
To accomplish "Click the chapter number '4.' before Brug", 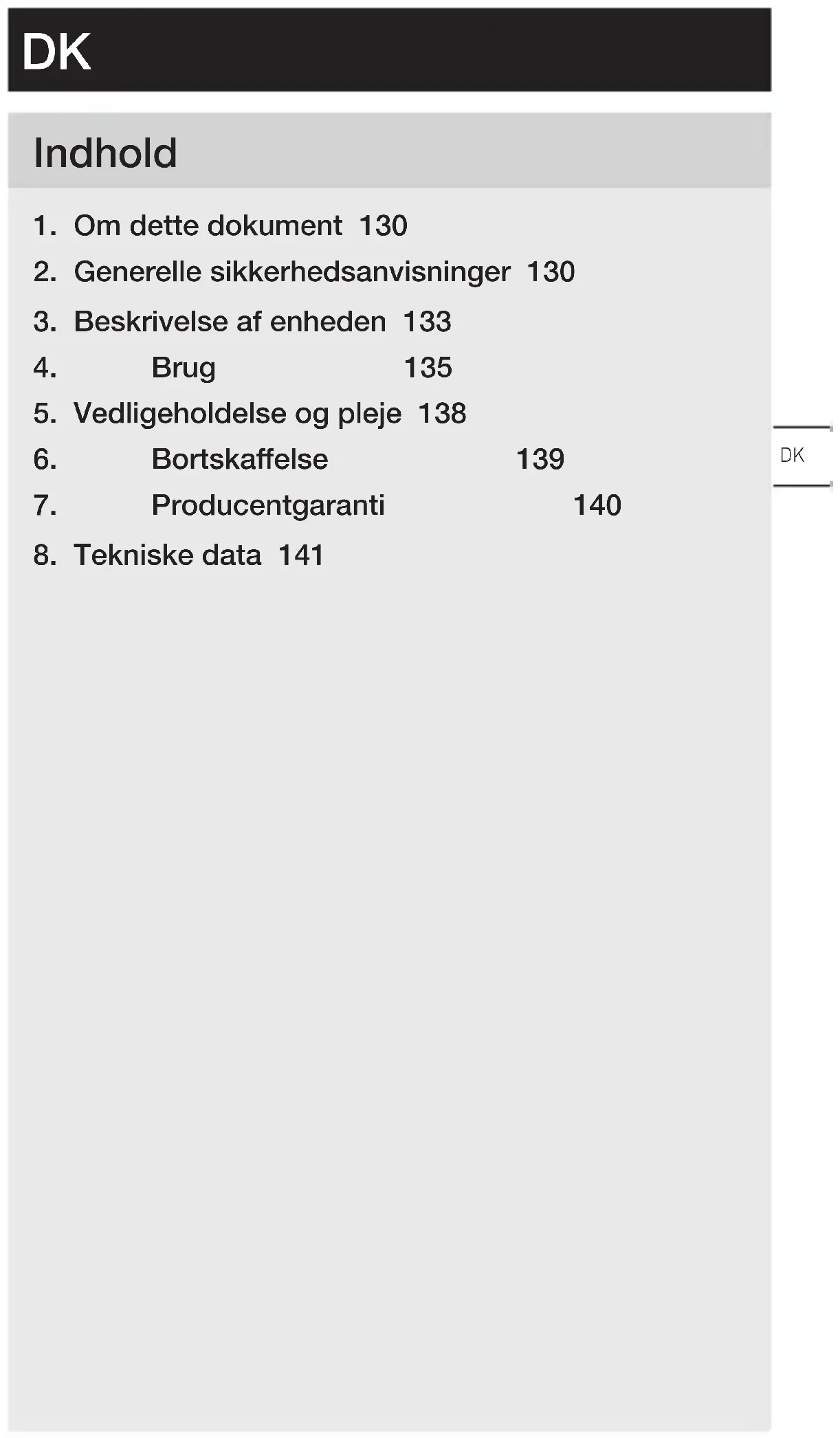I will coord(45,368).
